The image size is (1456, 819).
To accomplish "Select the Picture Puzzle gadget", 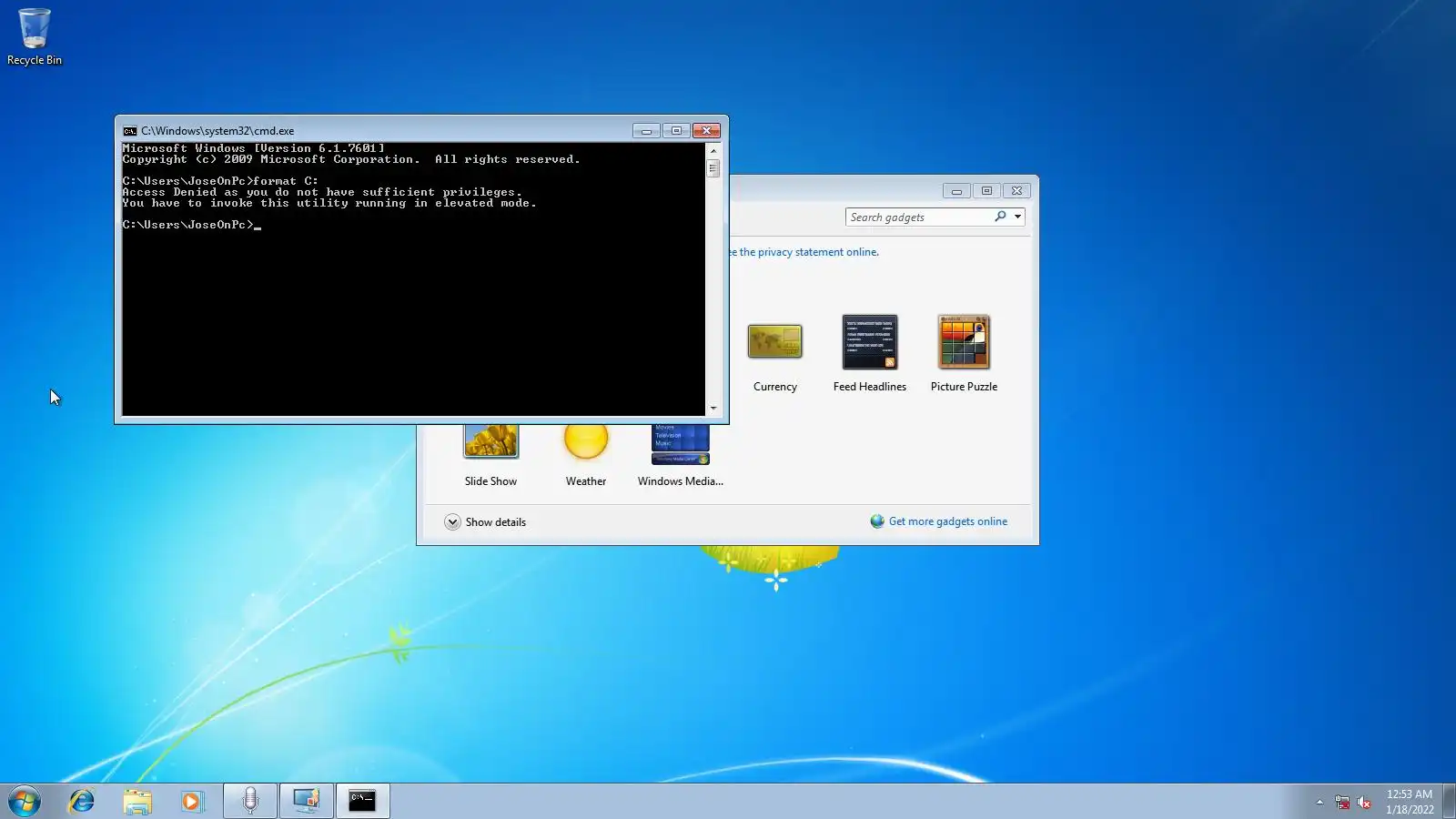I will tap(964, 355).
